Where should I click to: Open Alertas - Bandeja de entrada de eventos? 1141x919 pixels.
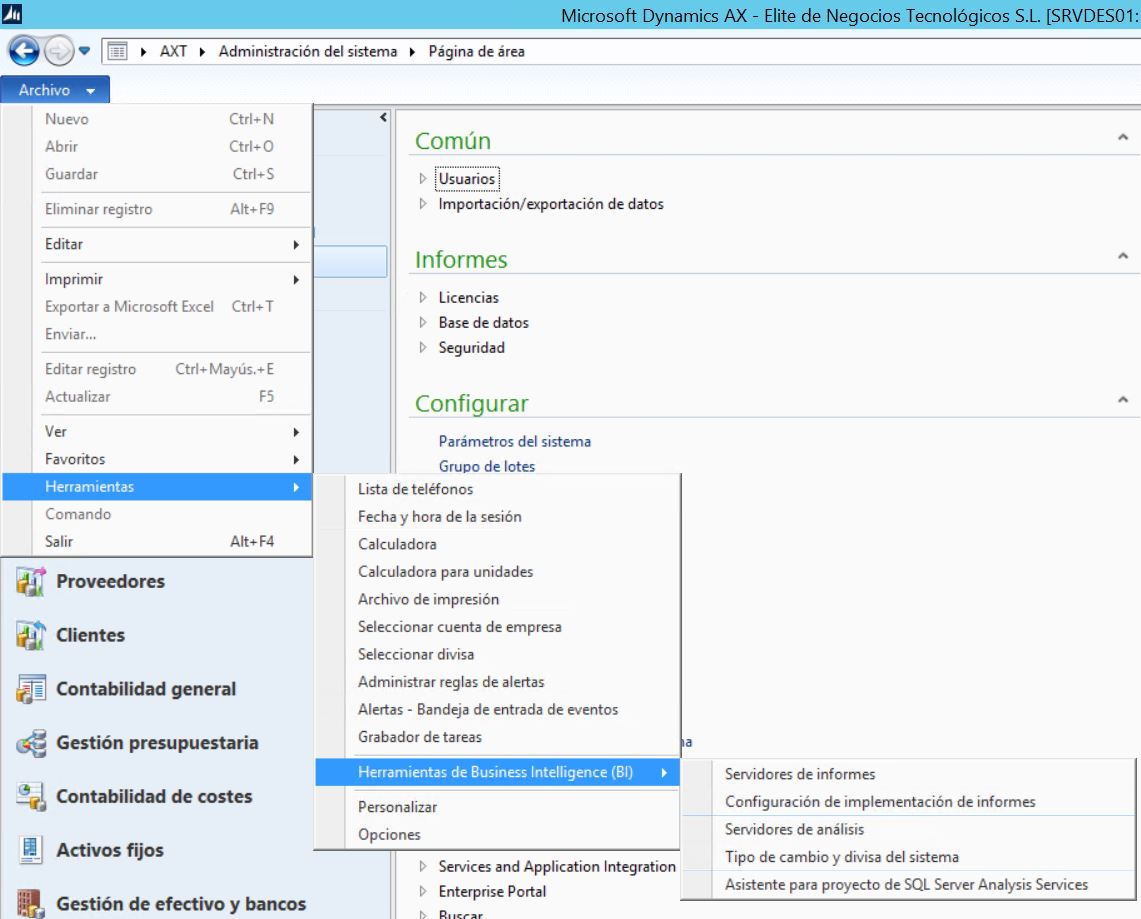[498, 710]
